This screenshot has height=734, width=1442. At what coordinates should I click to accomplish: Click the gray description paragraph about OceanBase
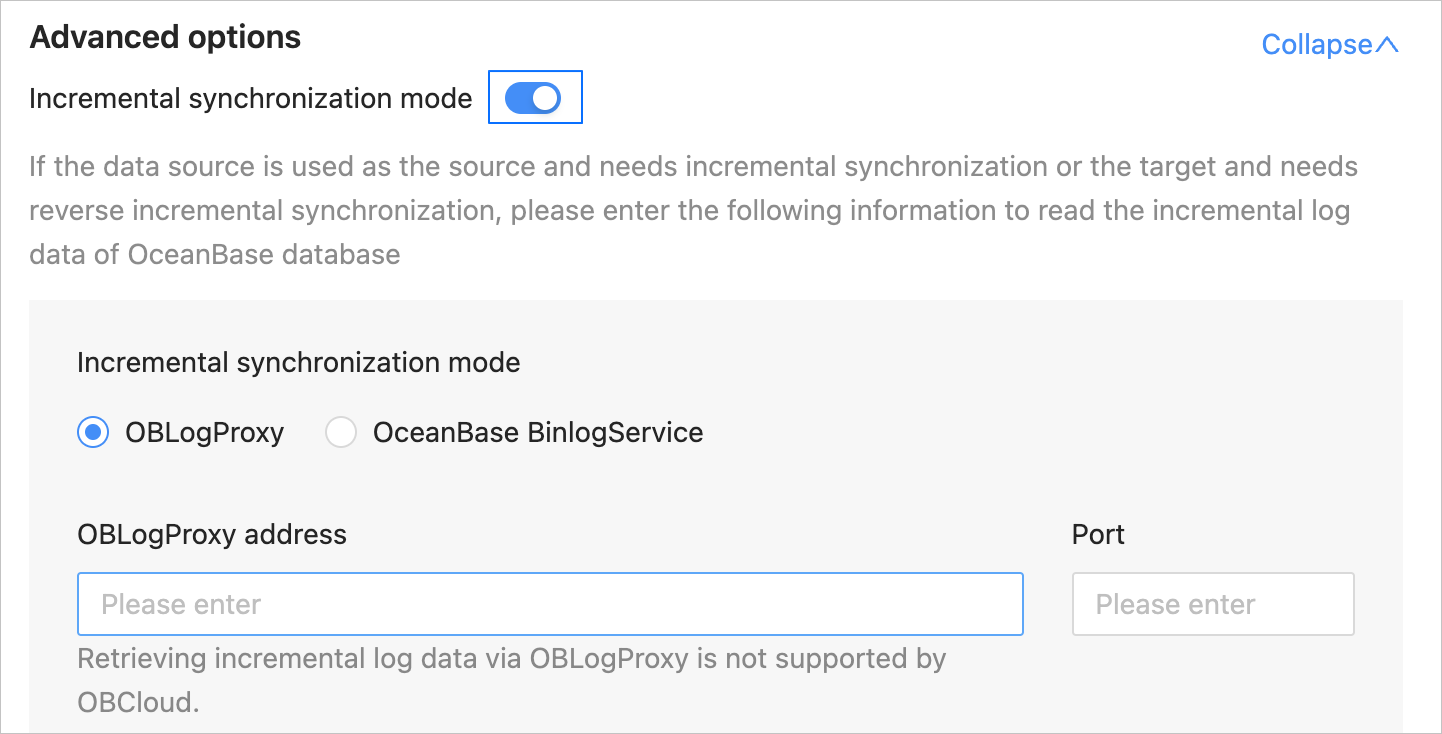[x=690, y=210]
